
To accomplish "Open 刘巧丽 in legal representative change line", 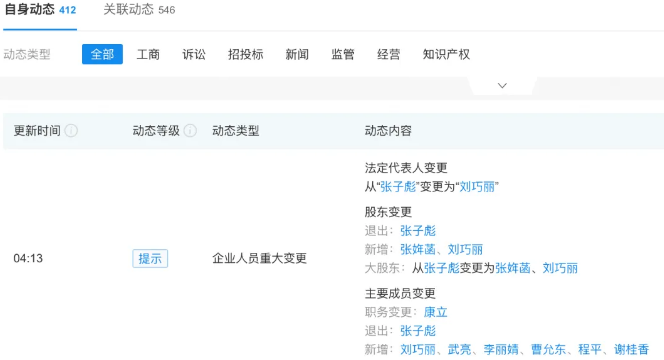I will (x=477, y=187).
